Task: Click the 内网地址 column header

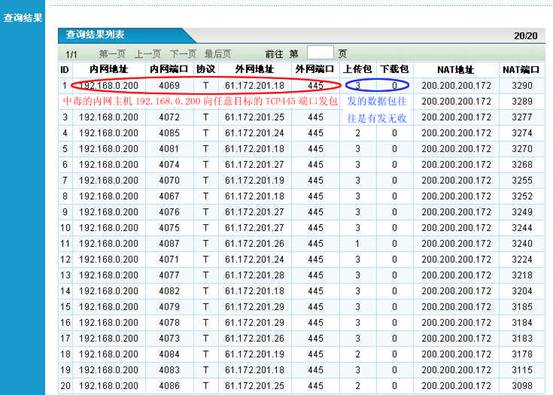Action: tap(109, 69)
